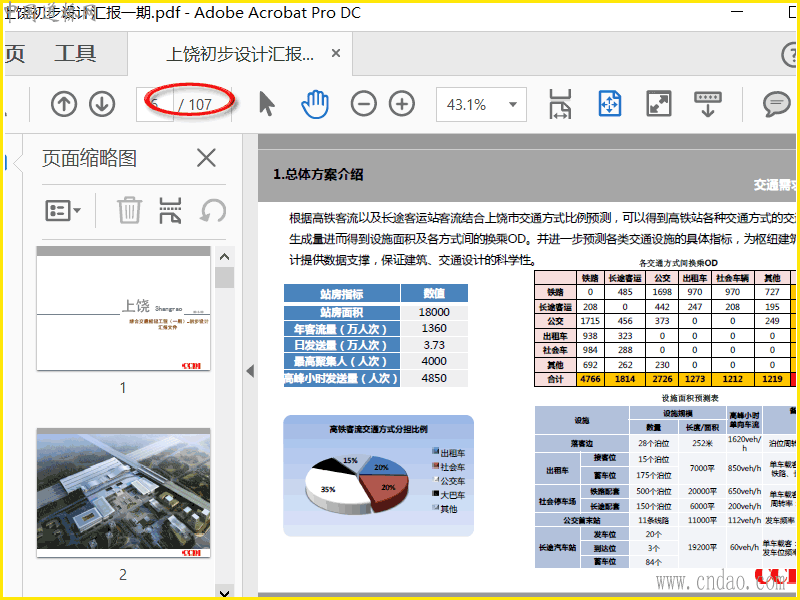Open the help question mark icon
Screen dimensions: 800x600
click(790, 54)
